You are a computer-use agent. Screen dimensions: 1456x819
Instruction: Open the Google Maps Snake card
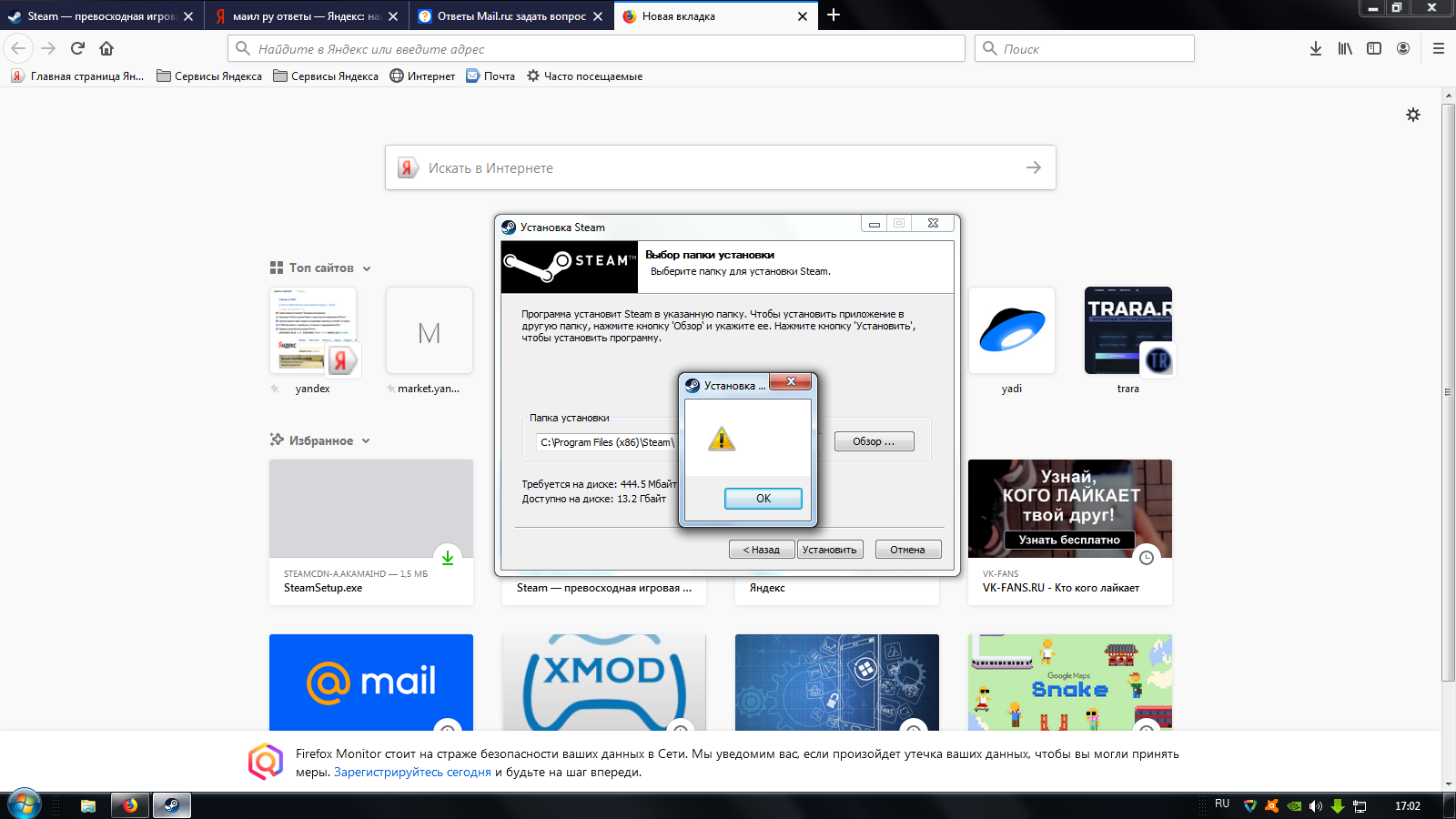(1070, 682)
